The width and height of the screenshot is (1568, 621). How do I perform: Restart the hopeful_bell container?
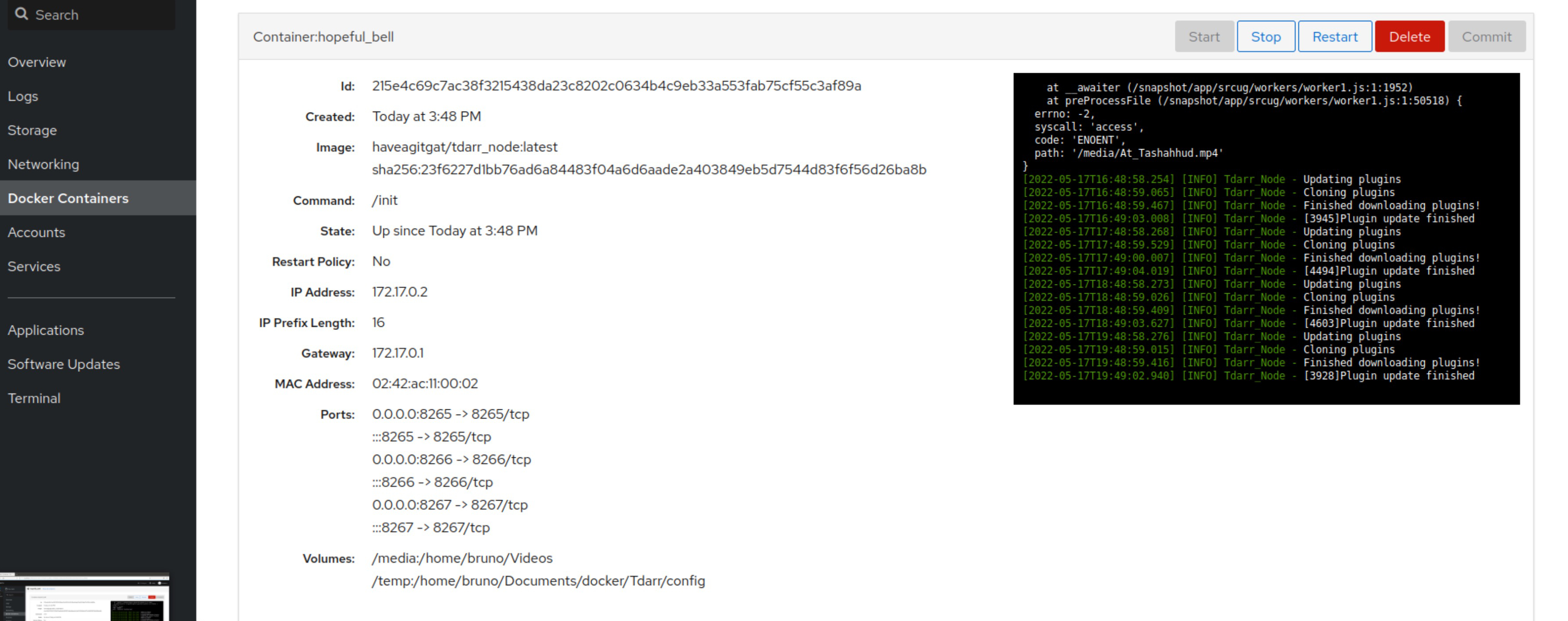pos(1334,36)
